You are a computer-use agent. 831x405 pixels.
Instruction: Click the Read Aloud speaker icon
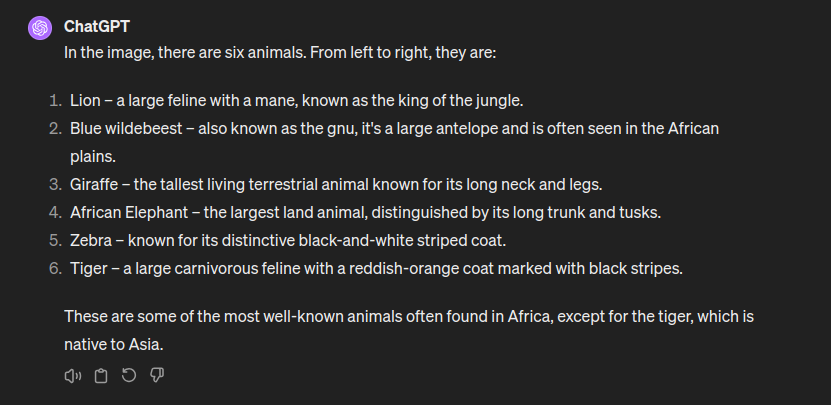coord(73,376)
